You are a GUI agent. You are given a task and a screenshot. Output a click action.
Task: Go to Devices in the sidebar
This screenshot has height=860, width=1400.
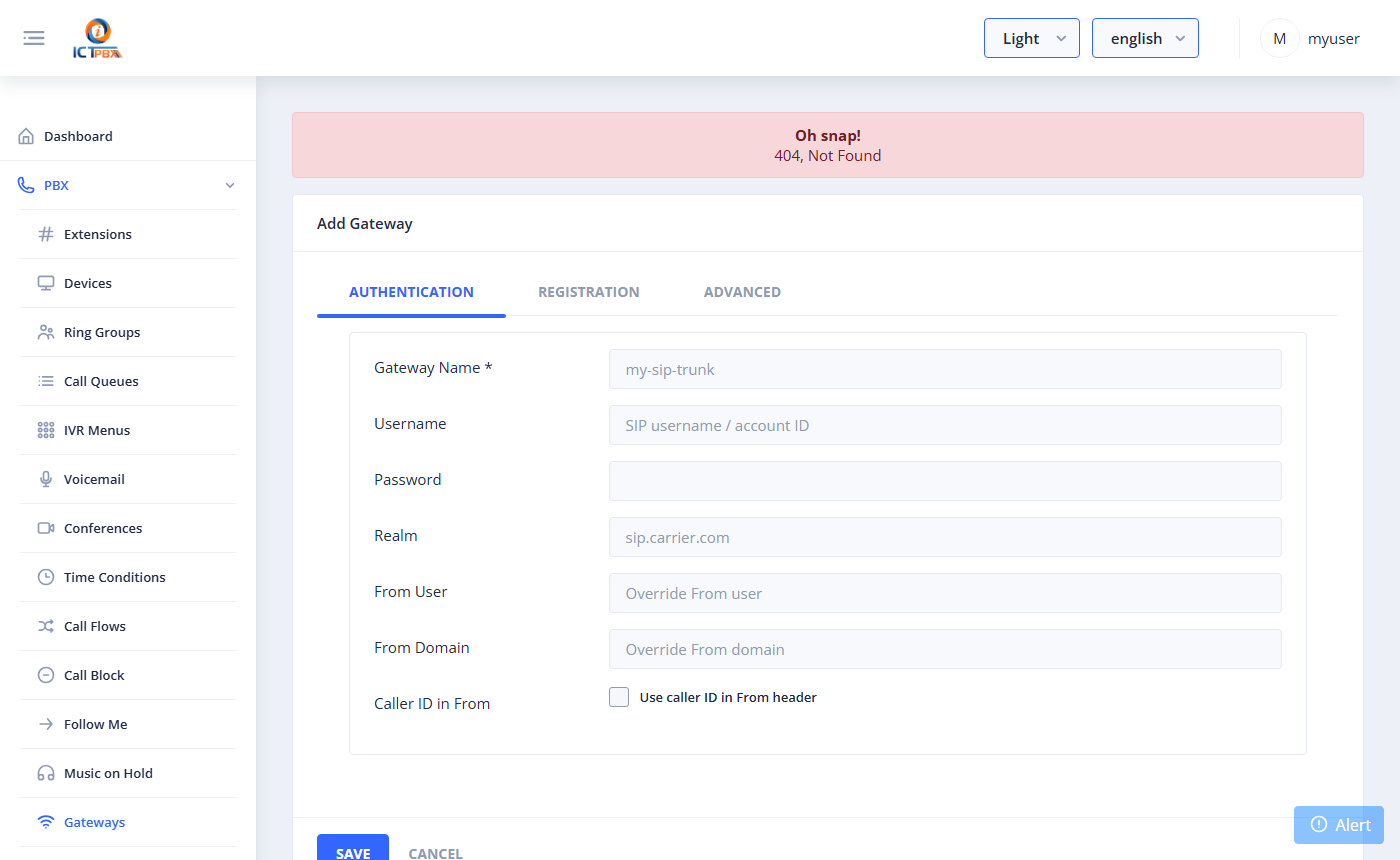(128, 283)
